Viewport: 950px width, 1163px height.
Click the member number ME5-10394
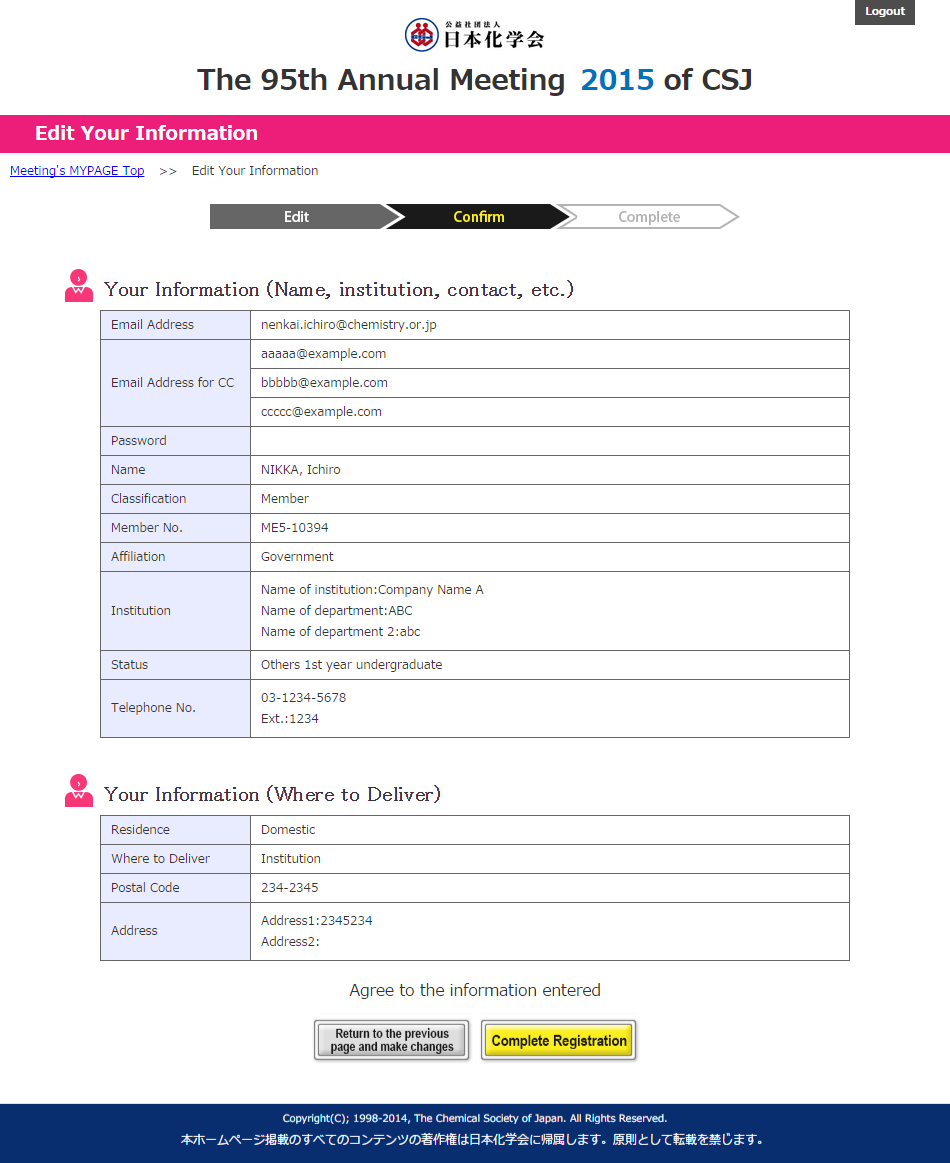tap(294, 527)
